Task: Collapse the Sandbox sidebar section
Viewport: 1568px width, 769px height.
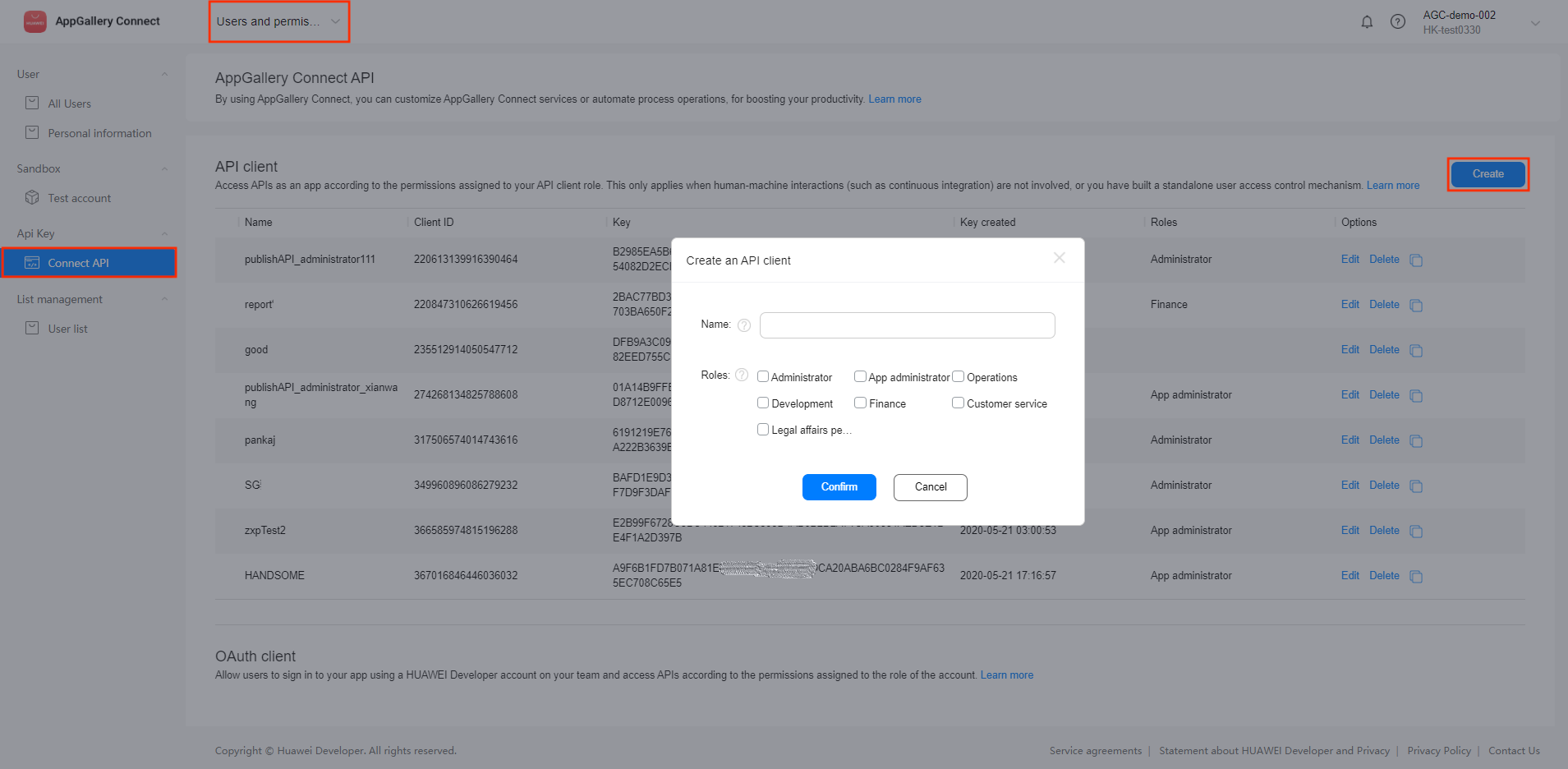Action: click(164, 169)
